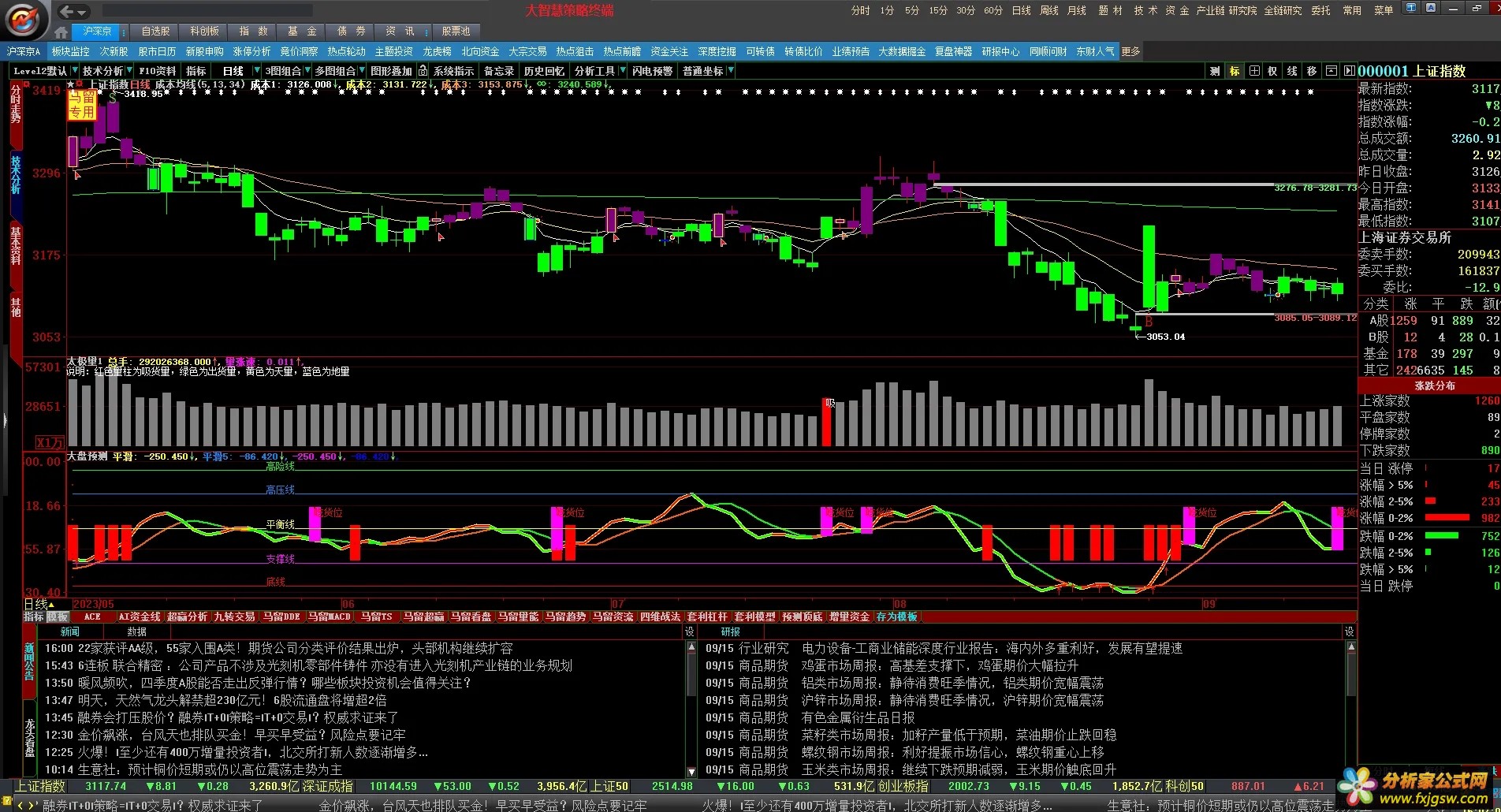Click the back arrow navigation button
The height and width of the screenshot is (812, 1501).
point(67,11)
